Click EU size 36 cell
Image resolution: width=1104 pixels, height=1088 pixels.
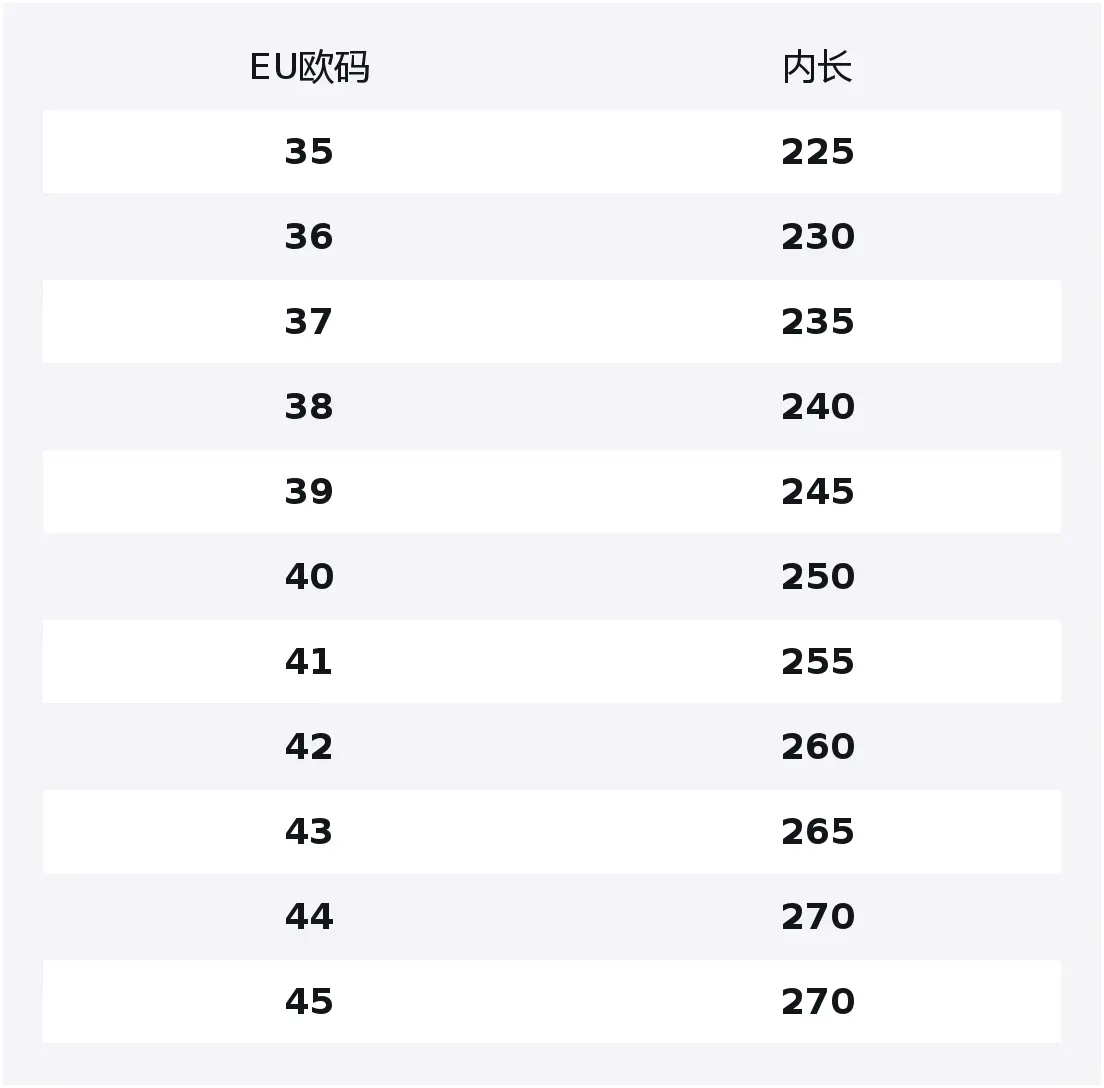309,237
